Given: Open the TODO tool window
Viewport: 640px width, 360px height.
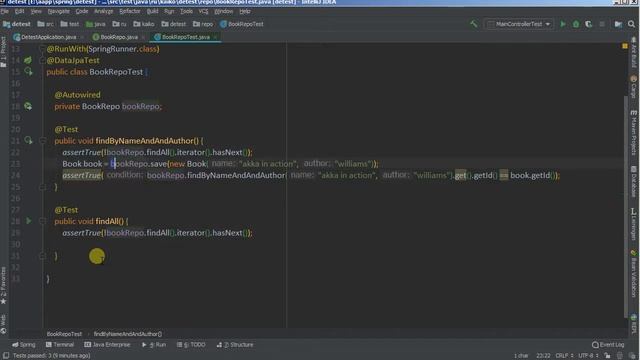Looking at the screenshot, I should pos(191,345).
